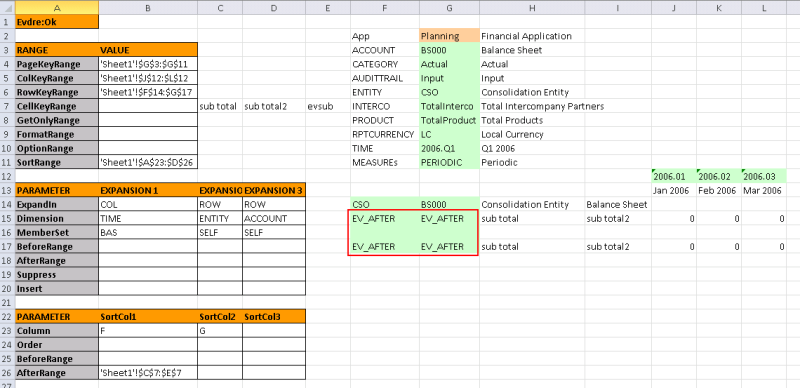The width and height of the screenshot is (800, 388).
Task: Select AfterRange value 'Sheet1'!$C$7:$E$7
Action: (148, 373)
